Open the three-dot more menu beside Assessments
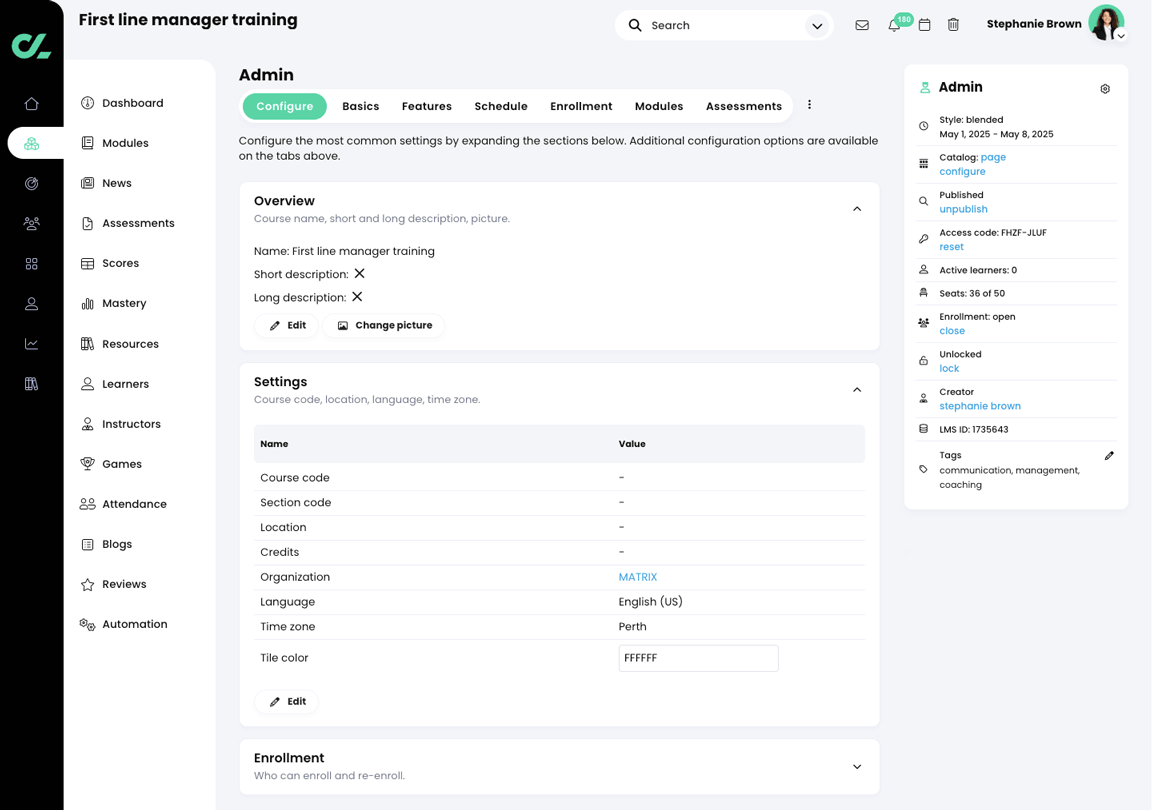 810,105
